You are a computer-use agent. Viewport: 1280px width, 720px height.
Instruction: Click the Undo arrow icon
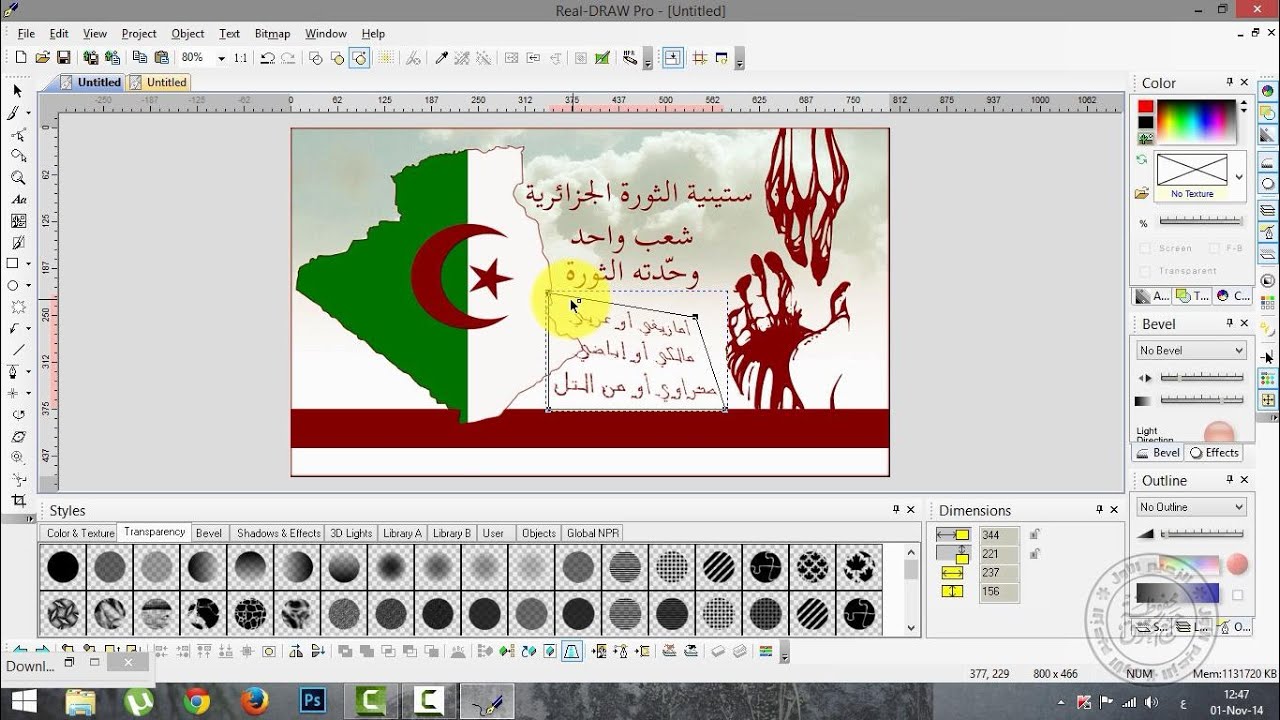(x=267, y=58)
